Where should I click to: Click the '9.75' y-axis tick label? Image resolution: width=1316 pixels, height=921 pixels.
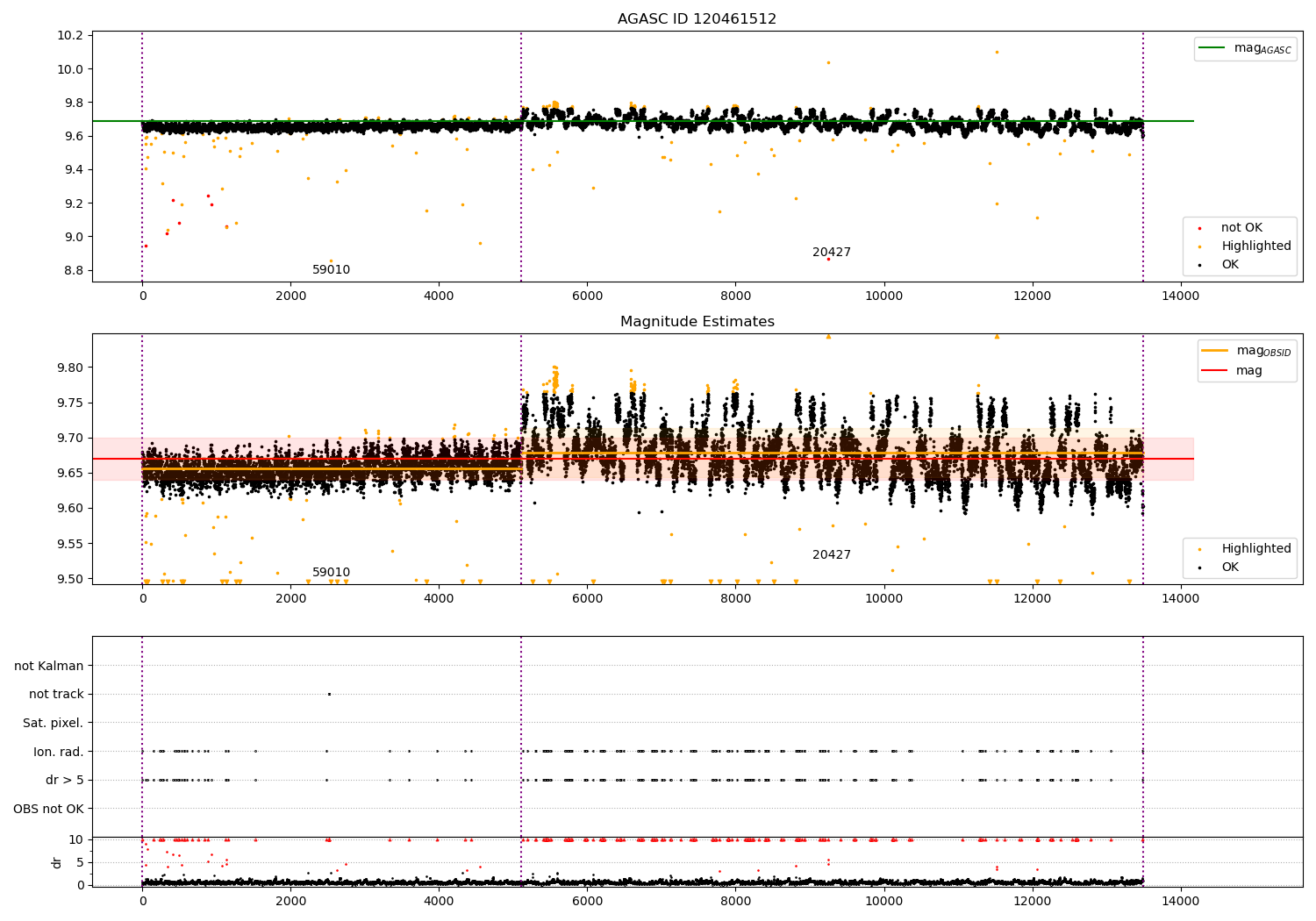[72, 403]
